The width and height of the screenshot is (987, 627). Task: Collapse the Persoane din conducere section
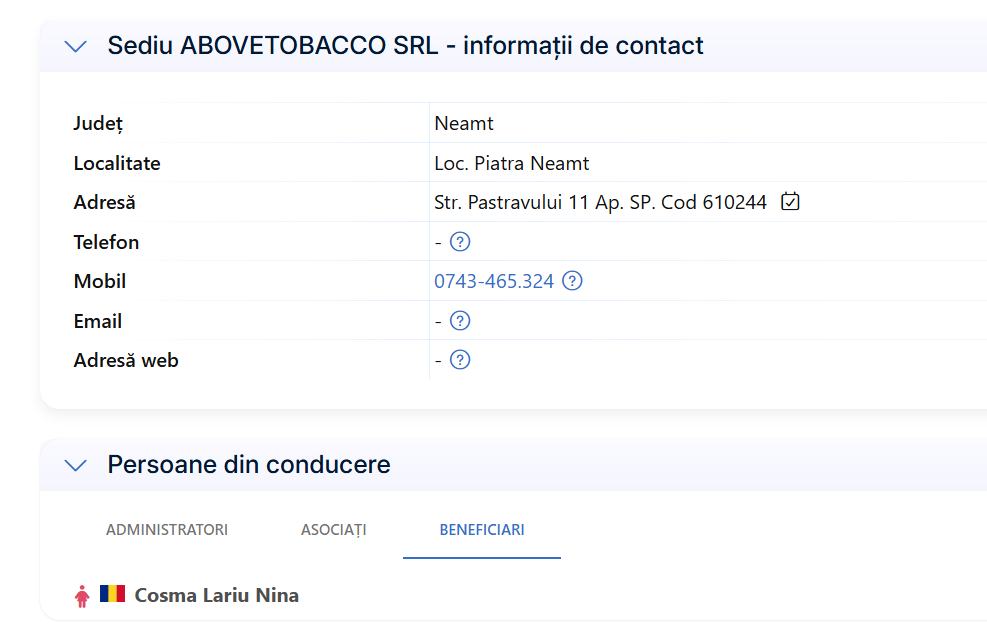tap(76, 465)
